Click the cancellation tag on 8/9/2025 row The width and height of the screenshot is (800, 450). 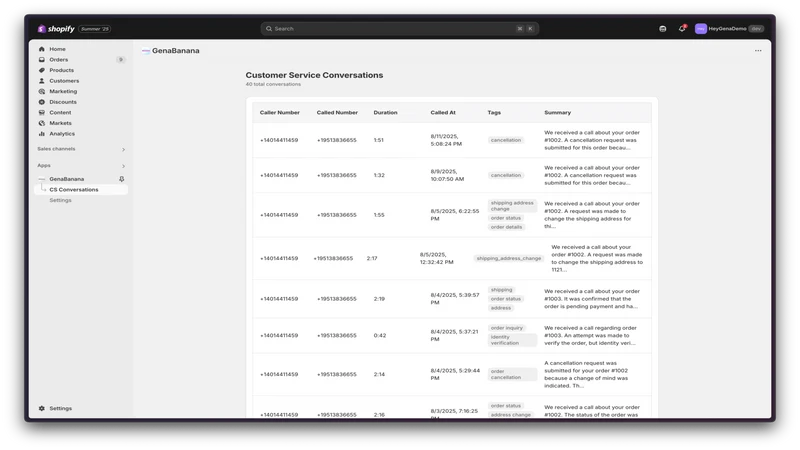[x=506, y=176]
